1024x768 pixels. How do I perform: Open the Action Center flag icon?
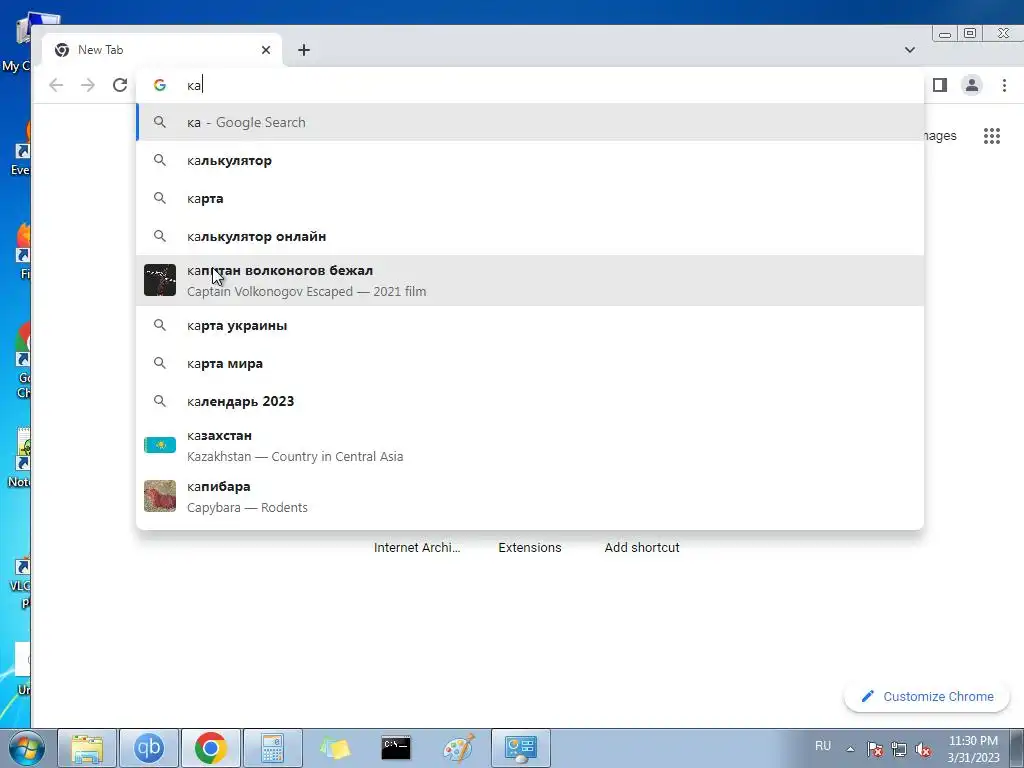875,749
